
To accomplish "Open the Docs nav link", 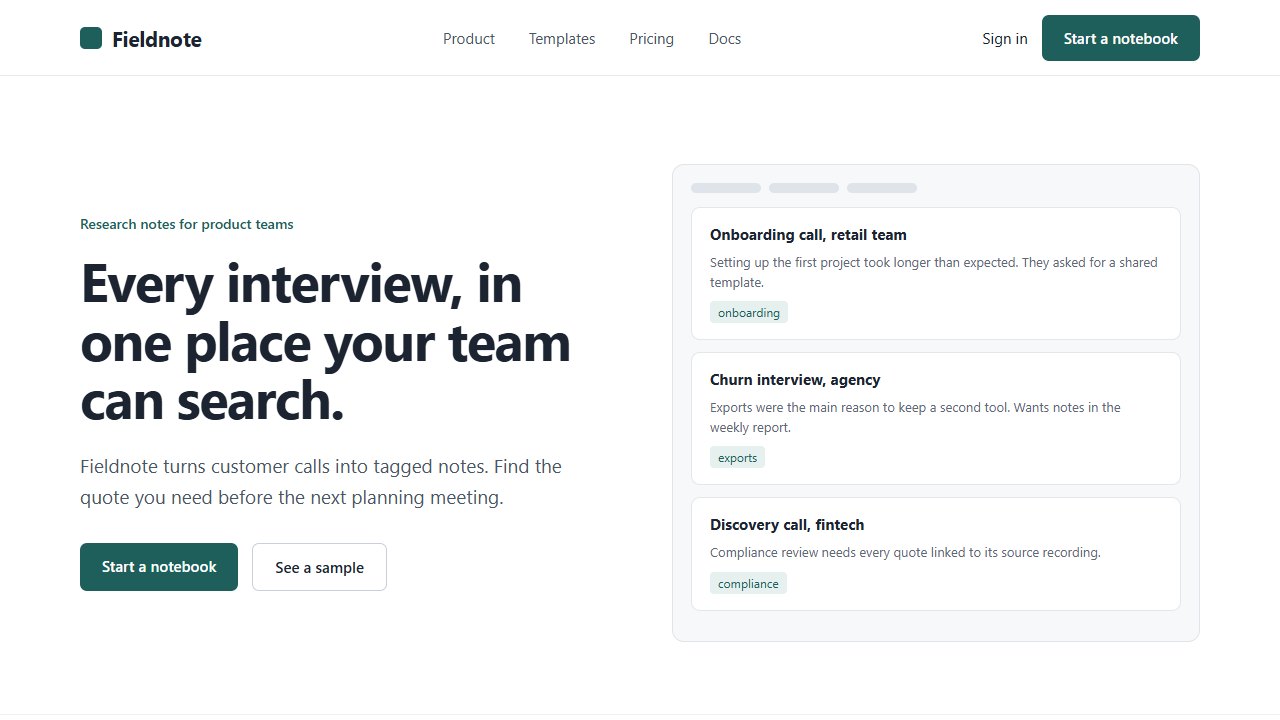I will click(x=725, y=39).
